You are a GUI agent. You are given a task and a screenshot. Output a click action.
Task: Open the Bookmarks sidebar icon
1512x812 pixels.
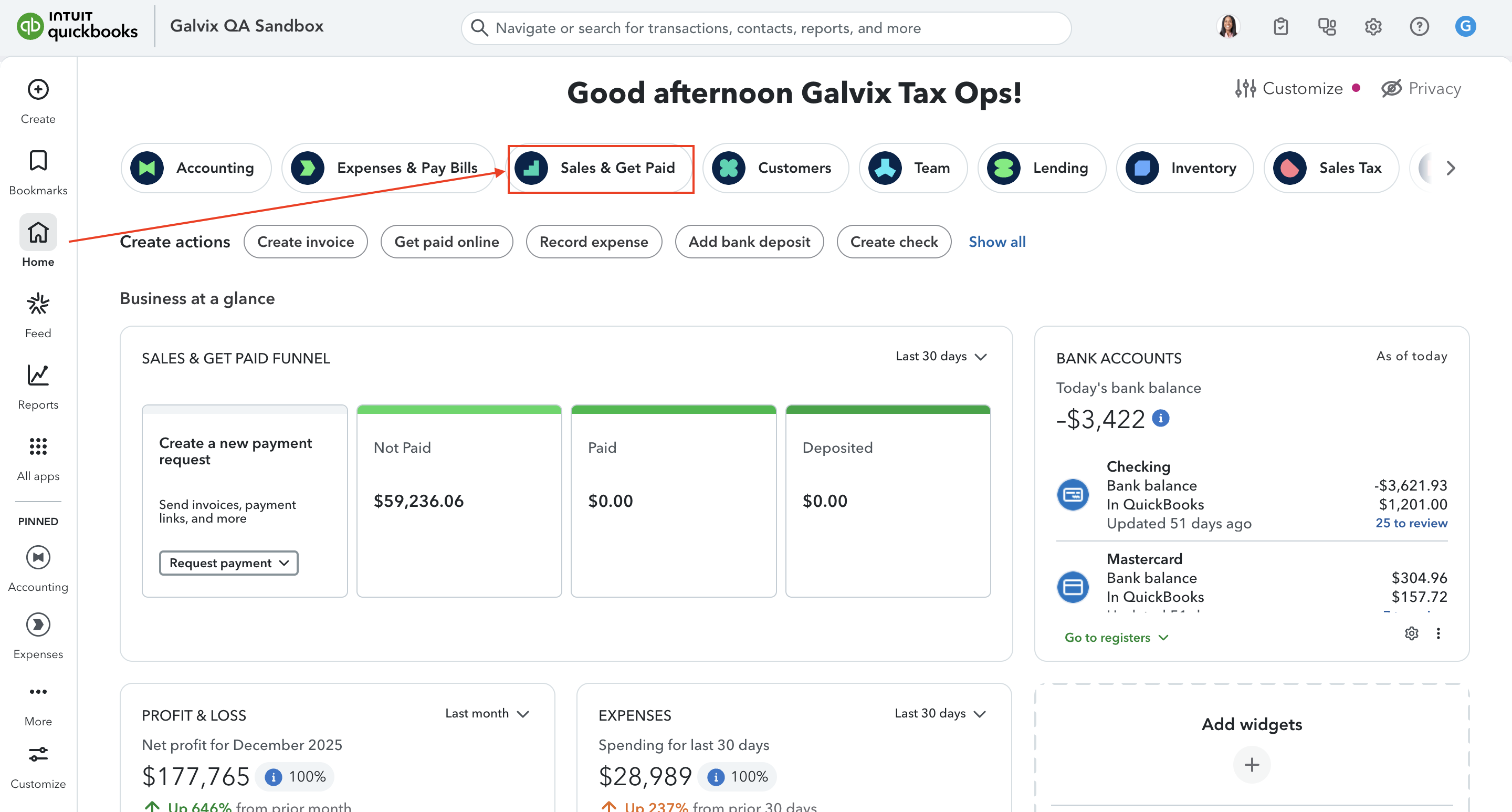coord(38,161)
